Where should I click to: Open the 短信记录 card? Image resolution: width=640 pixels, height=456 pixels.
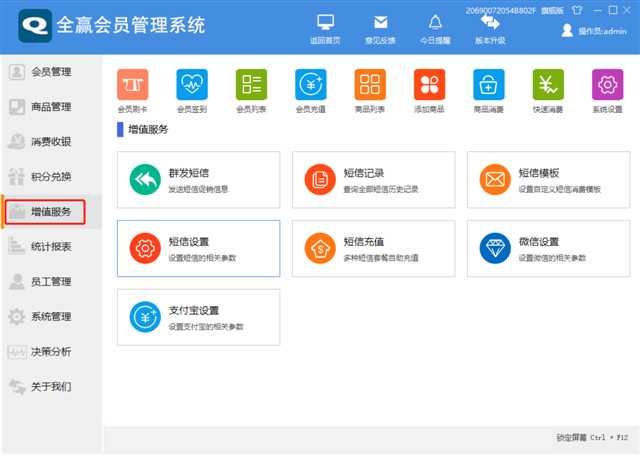[x=373, y=180]
